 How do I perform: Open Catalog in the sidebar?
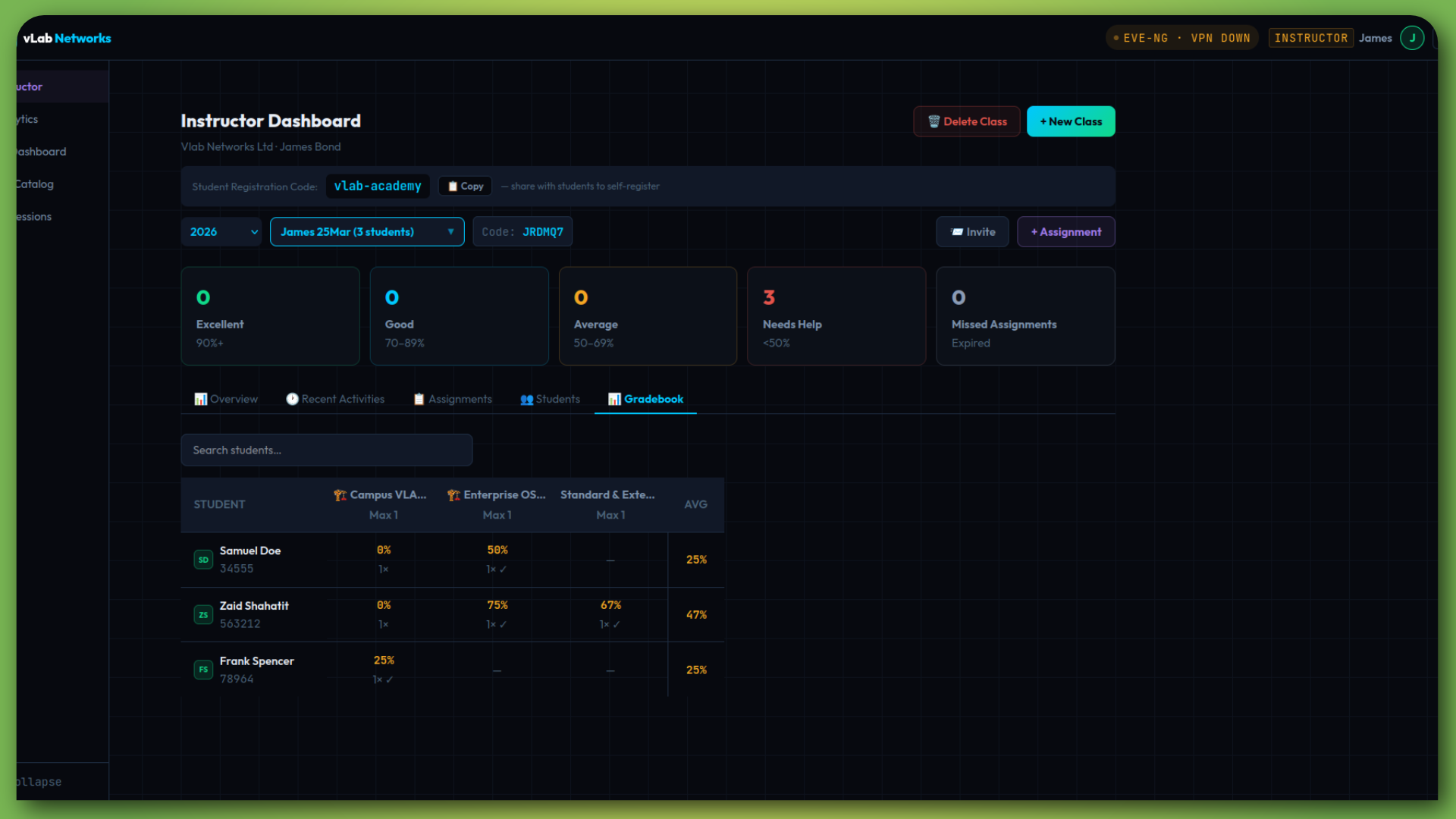[x=35, y=184]
